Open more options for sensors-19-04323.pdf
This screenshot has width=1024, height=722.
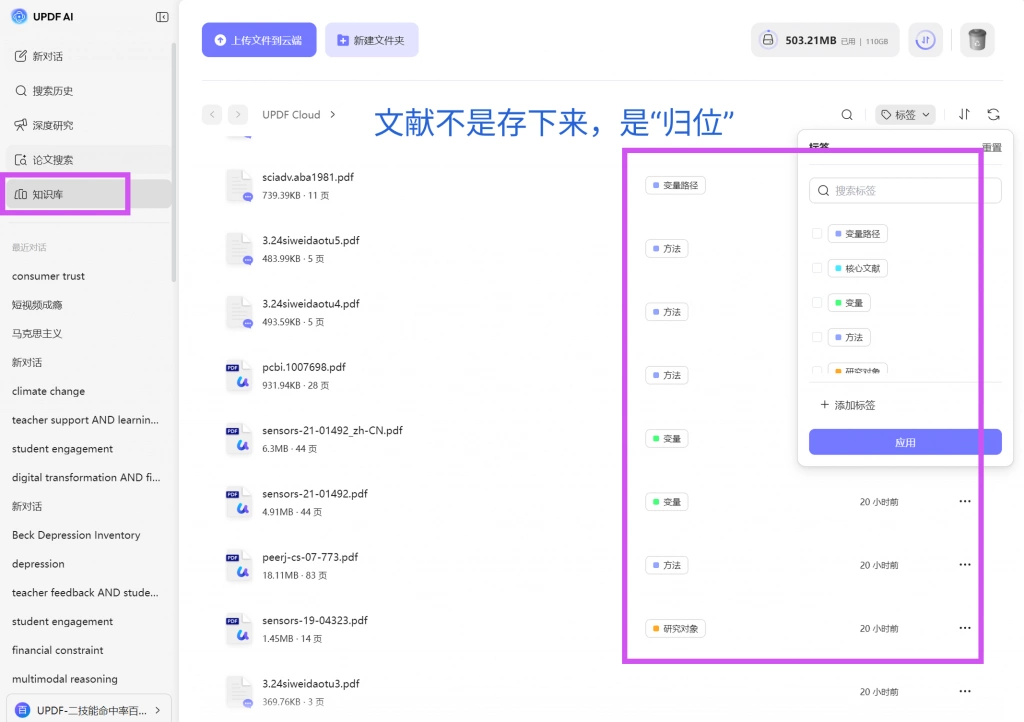(x=965, y=628)
